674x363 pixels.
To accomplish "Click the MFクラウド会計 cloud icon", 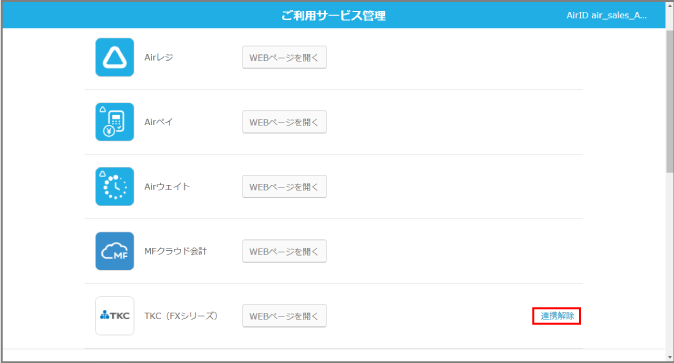I will (115, 251).
